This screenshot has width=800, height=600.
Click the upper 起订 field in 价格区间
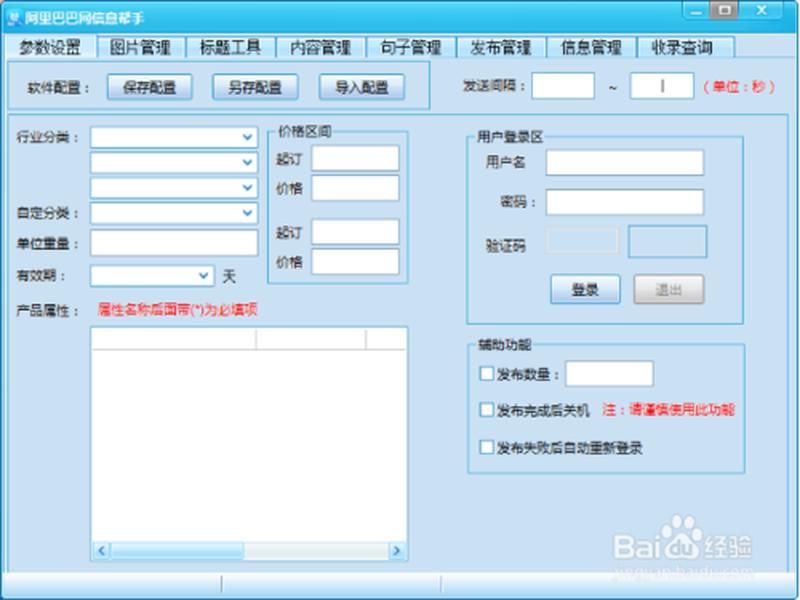tap(355, 158)
